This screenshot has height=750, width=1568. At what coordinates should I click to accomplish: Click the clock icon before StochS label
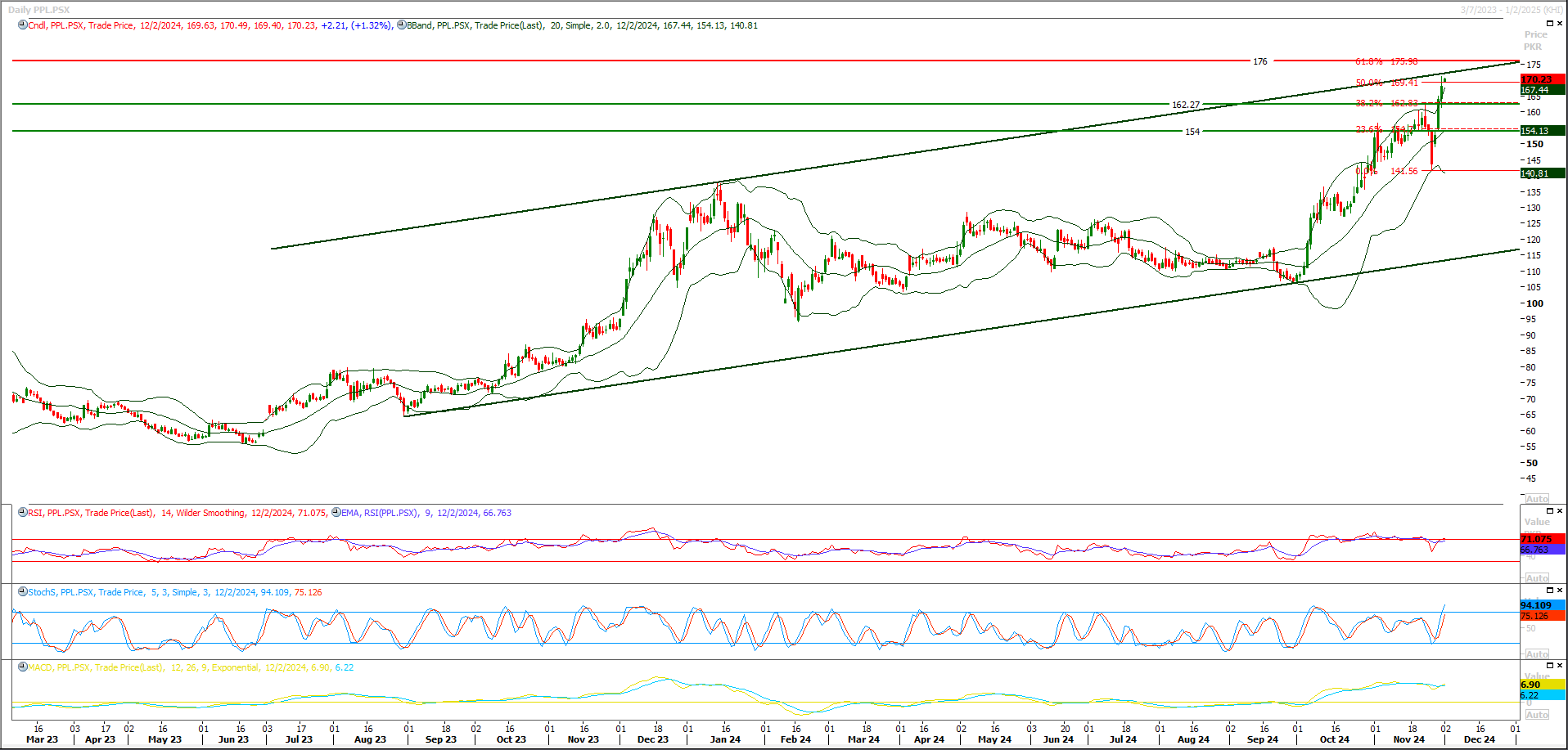[23, 592]
